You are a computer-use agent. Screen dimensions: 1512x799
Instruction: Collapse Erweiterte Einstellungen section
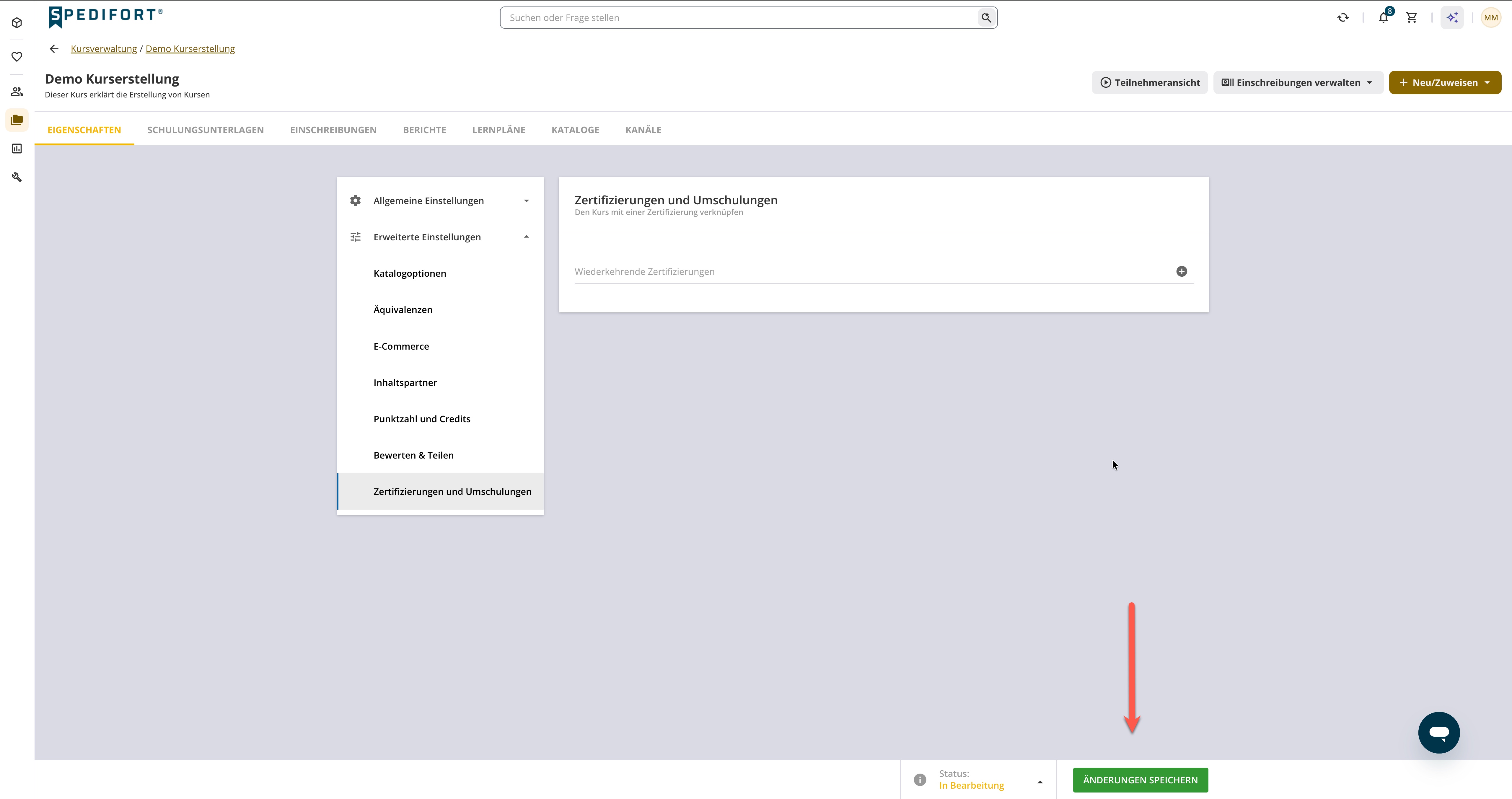pos(440,237)
